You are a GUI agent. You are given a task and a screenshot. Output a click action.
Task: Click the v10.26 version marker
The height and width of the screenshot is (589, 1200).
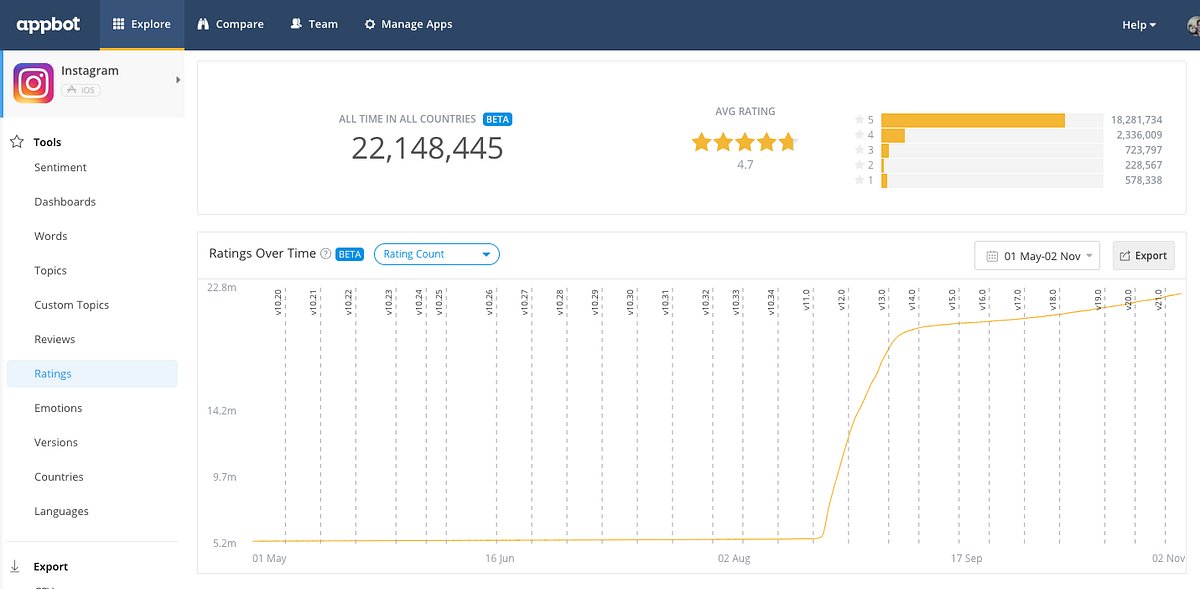pyautogui.click(x=489, y=302)
